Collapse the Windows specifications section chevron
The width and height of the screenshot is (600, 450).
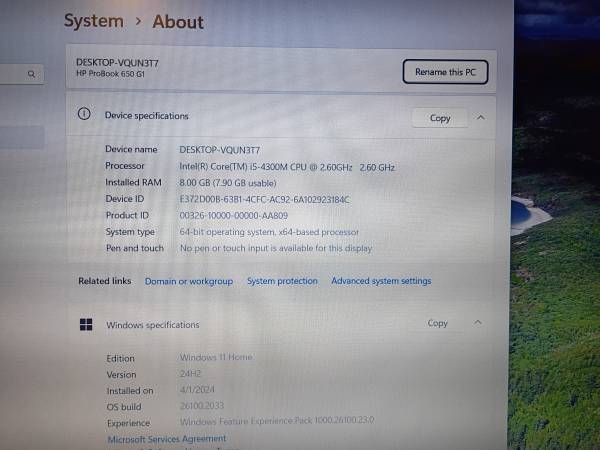[478, 322]
